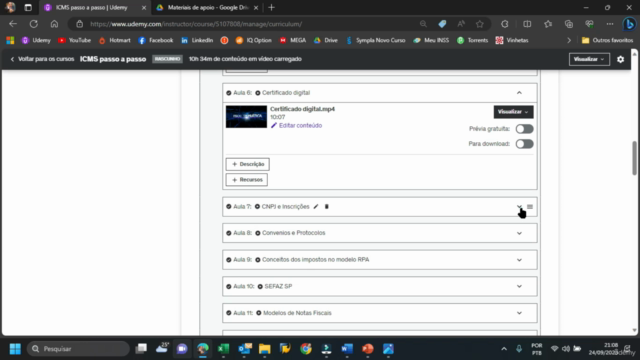The width and height of the screenshot is (640, 360).
Task: Open the YouTube bookmark
Action: [x=75, y=40]
